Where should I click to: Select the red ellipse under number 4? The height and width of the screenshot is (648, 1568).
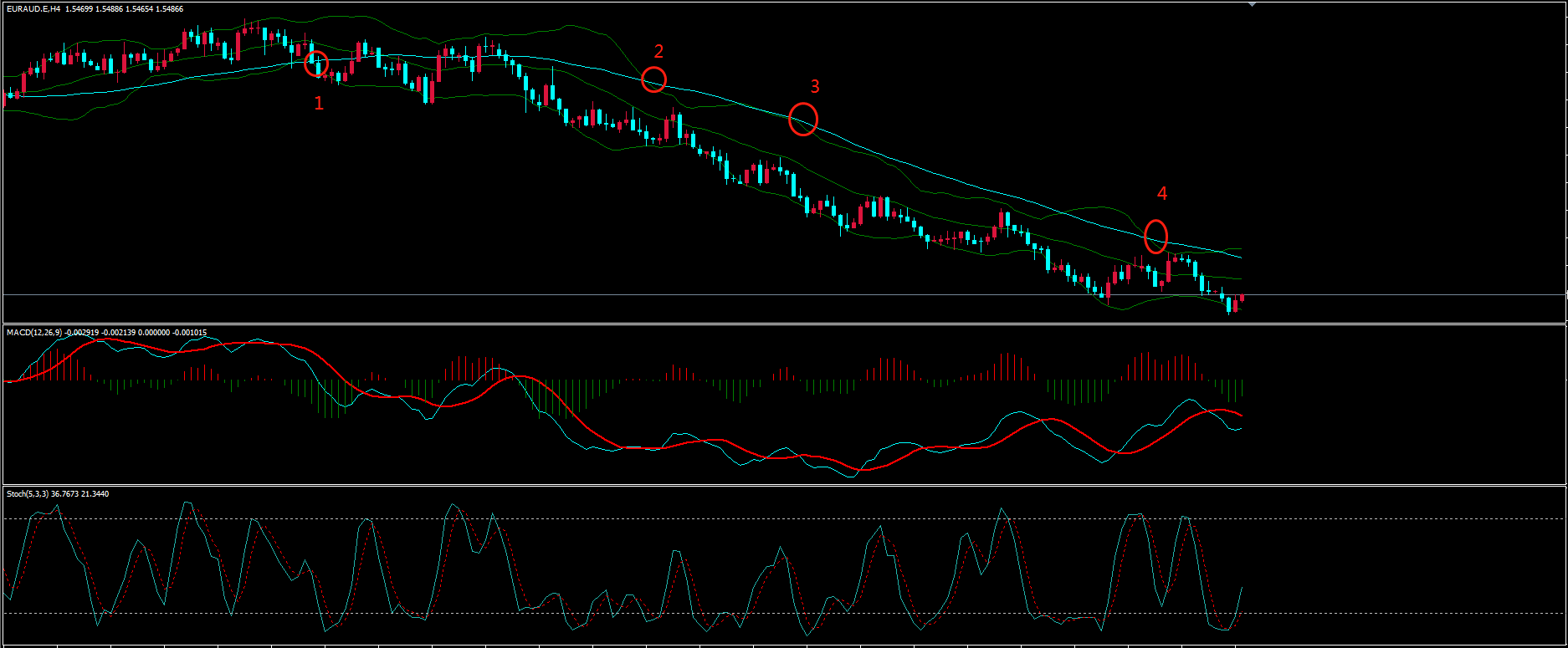coord(1156,236)
